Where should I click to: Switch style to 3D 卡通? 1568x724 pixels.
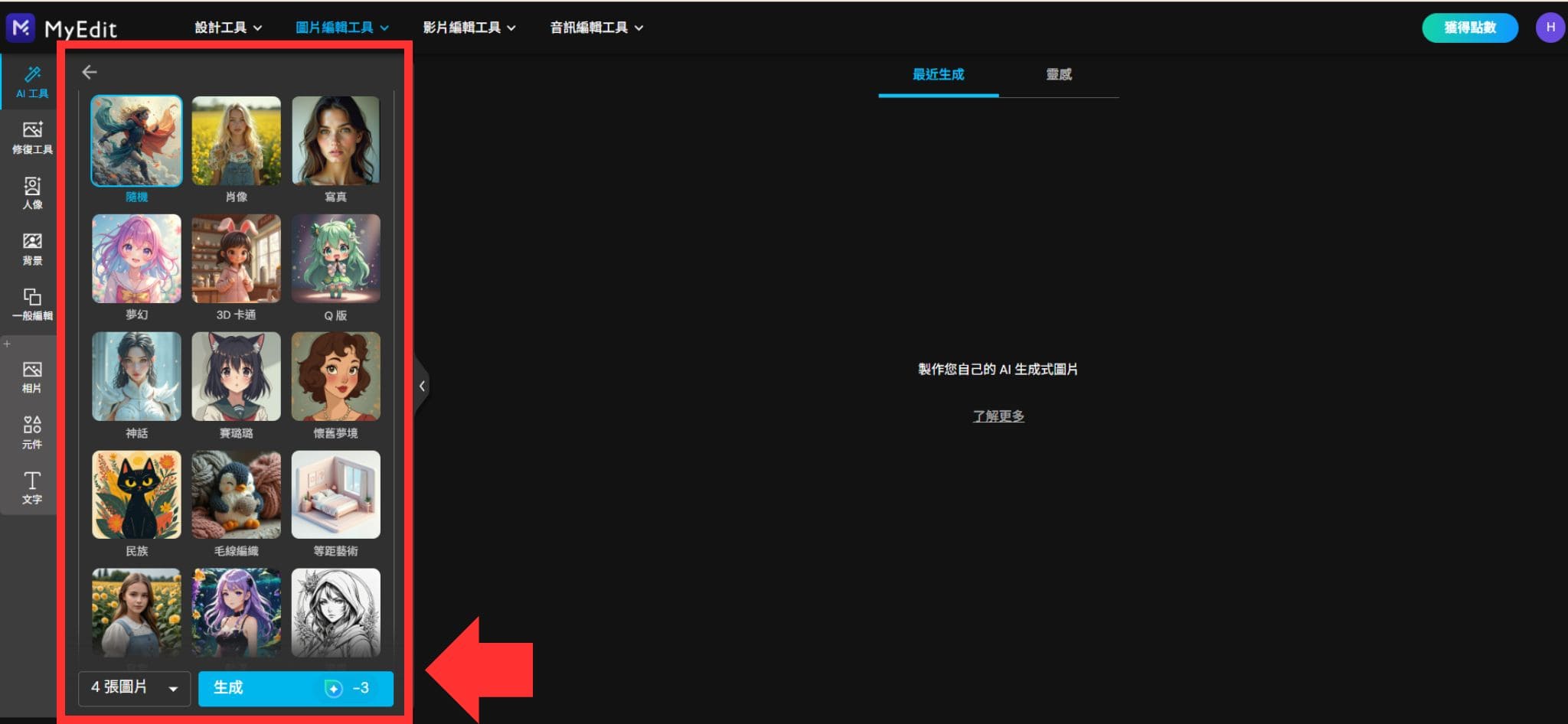point(236,258)
